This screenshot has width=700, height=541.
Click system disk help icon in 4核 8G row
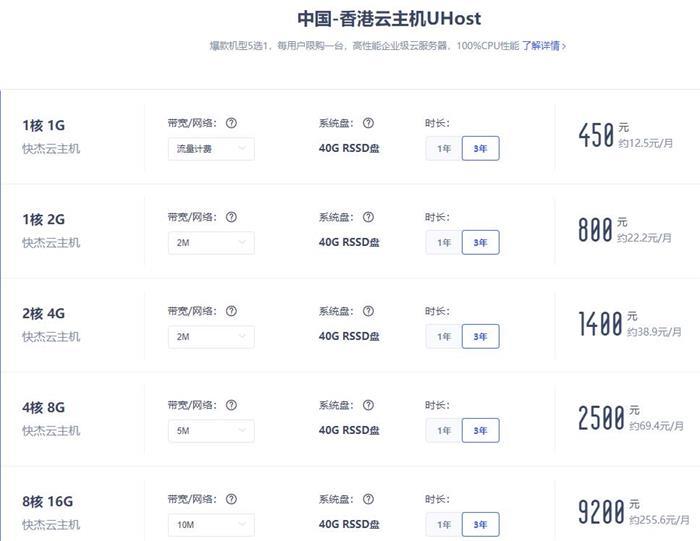coord(368,405)
